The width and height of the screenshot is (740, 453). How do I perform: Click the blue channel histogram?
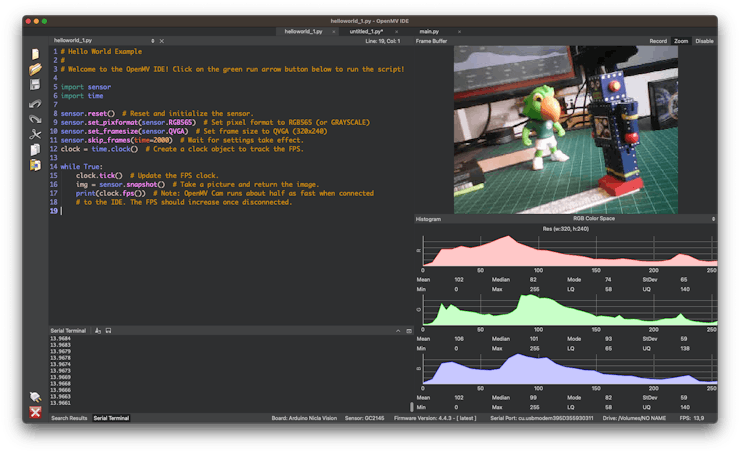[570, 369]
